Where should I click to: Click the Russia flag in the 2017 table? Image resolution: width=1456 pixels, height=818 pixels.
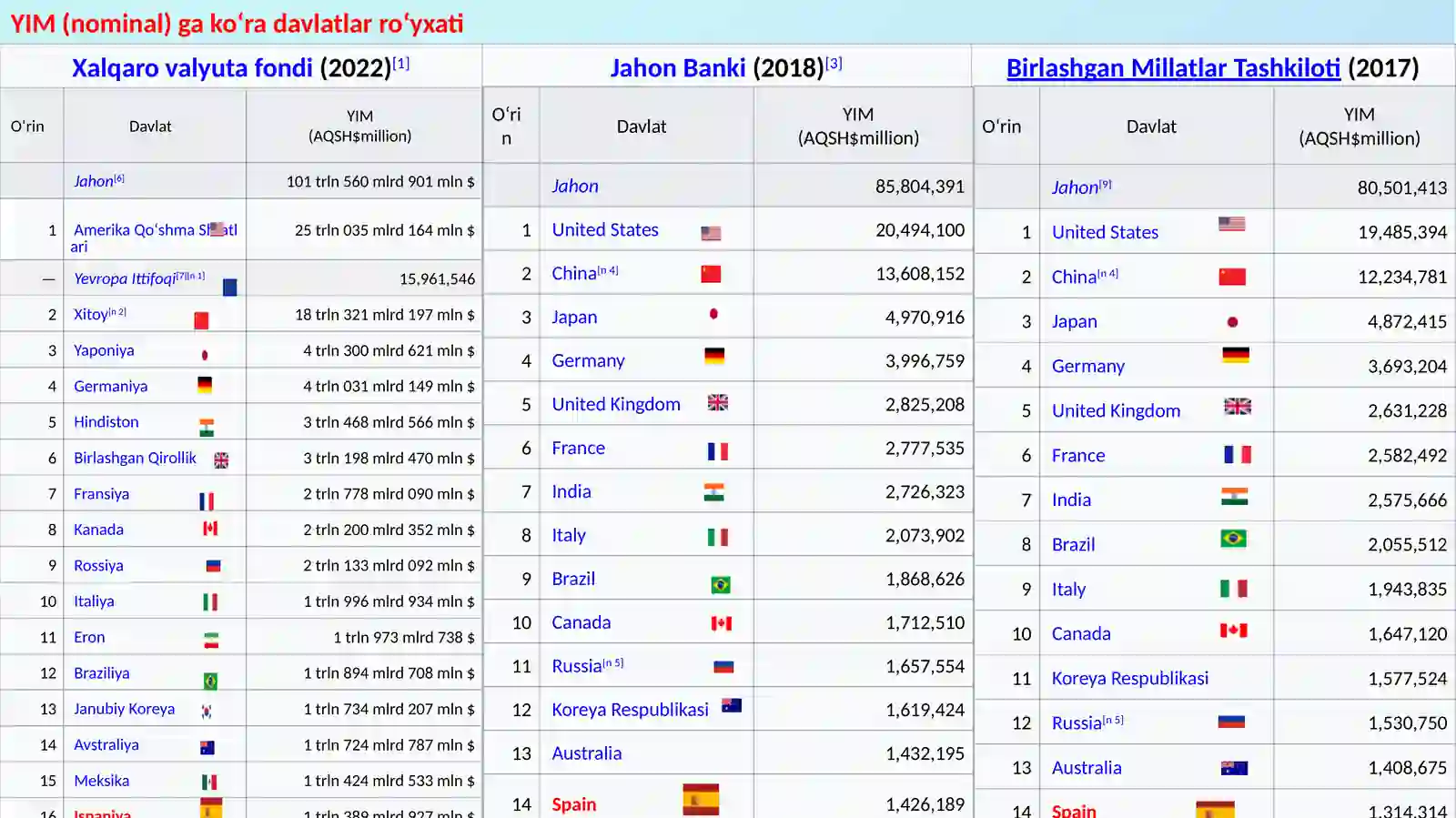coord(1231,722)
